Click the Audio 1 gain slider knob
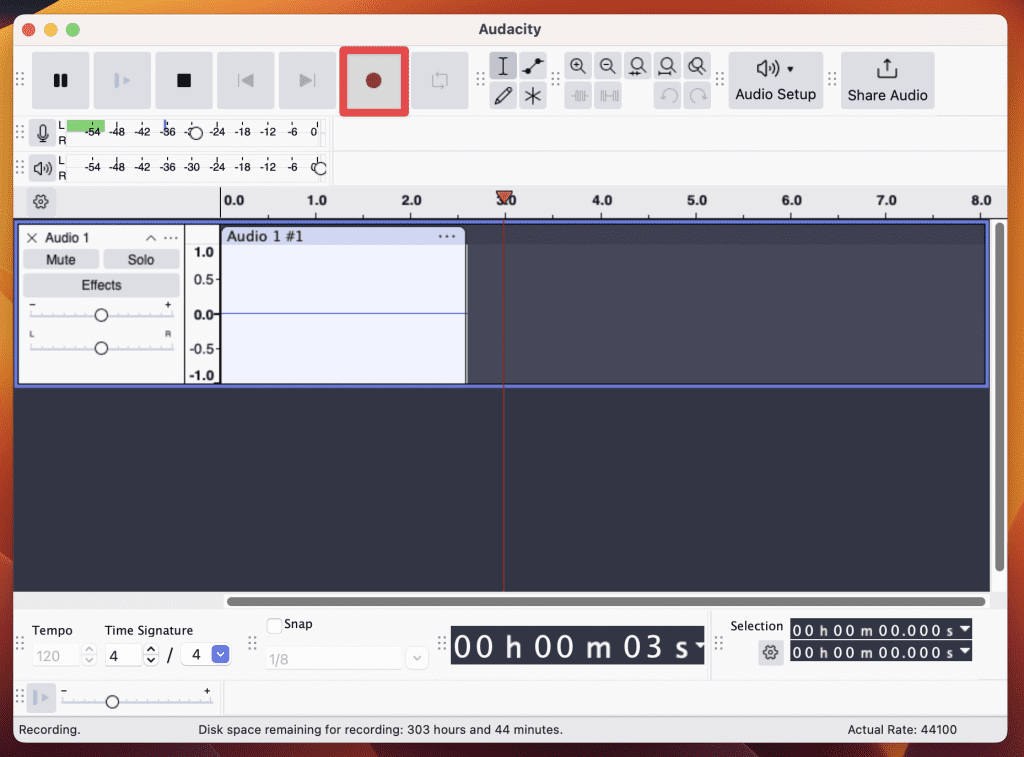Image resolution: width=1024 pixels, height=757 pixels. coord(101,315)
